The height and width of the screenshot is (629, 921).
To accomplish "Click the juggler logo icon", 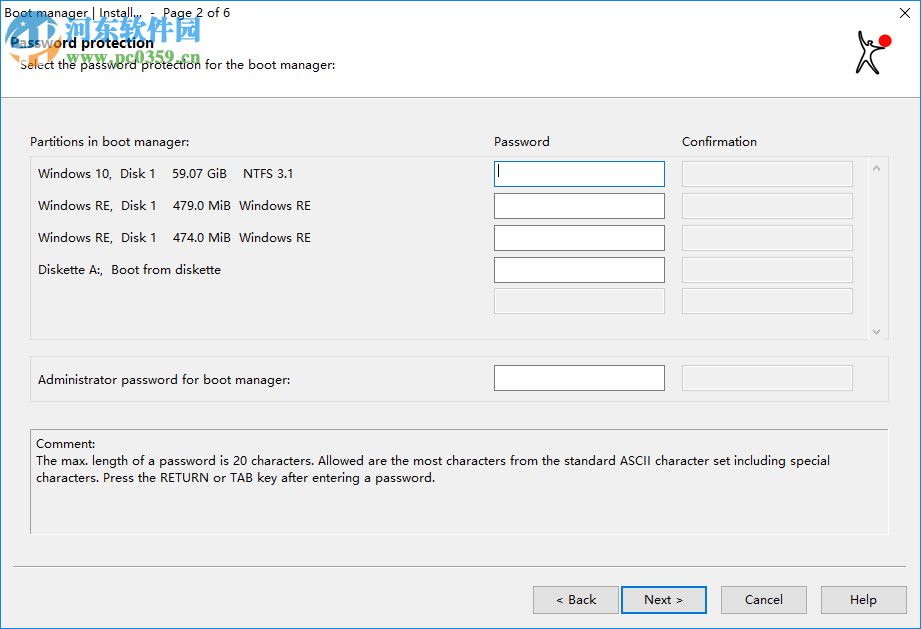I will (x=871, y=52).
